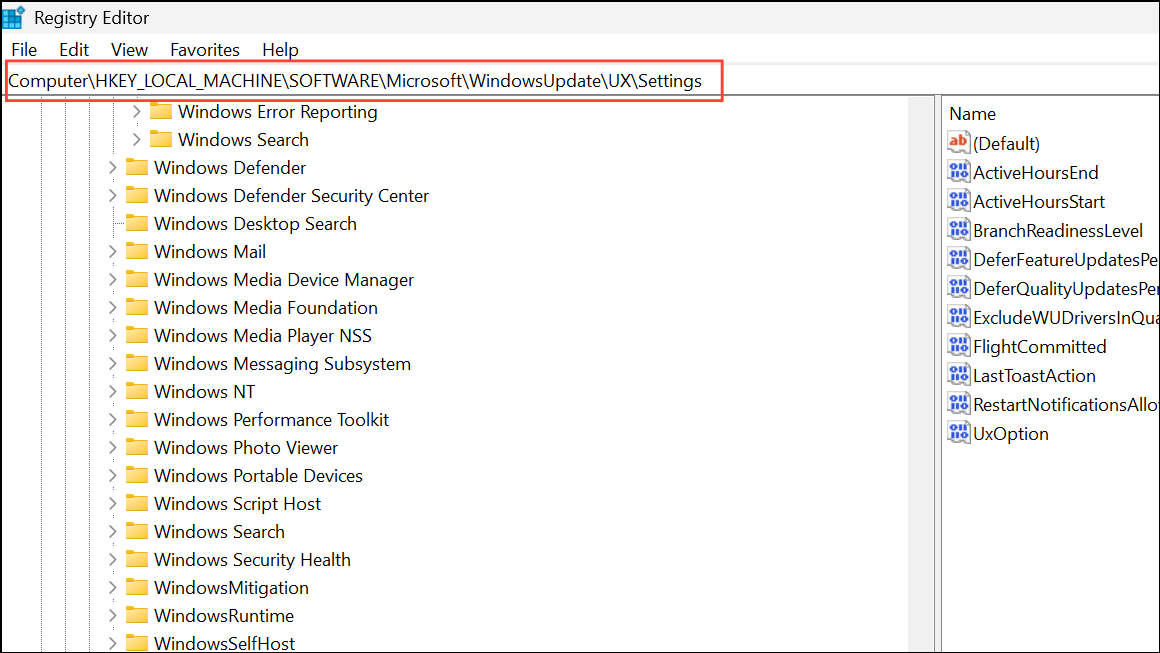Click the (Default) string value icon
1160x653 pixels.
tap(959, 142)
